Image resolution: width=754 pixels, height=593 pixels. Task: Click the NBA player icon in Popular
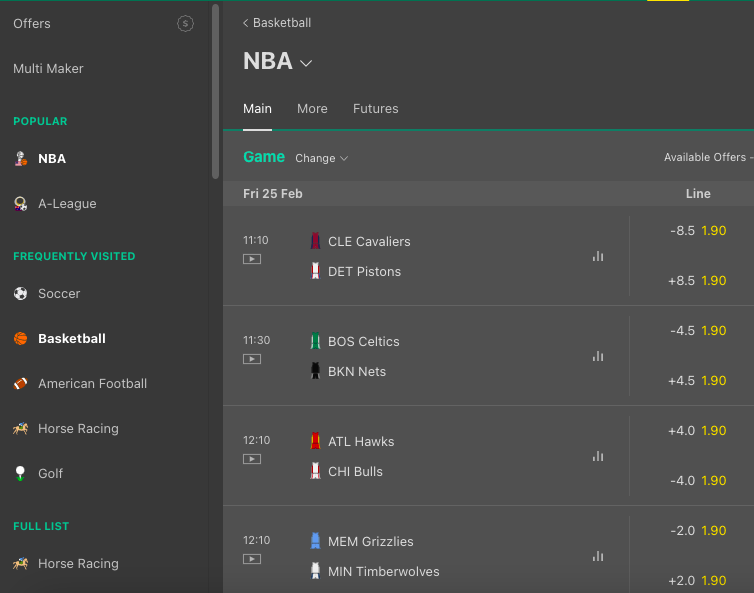(x=21, y=159)
